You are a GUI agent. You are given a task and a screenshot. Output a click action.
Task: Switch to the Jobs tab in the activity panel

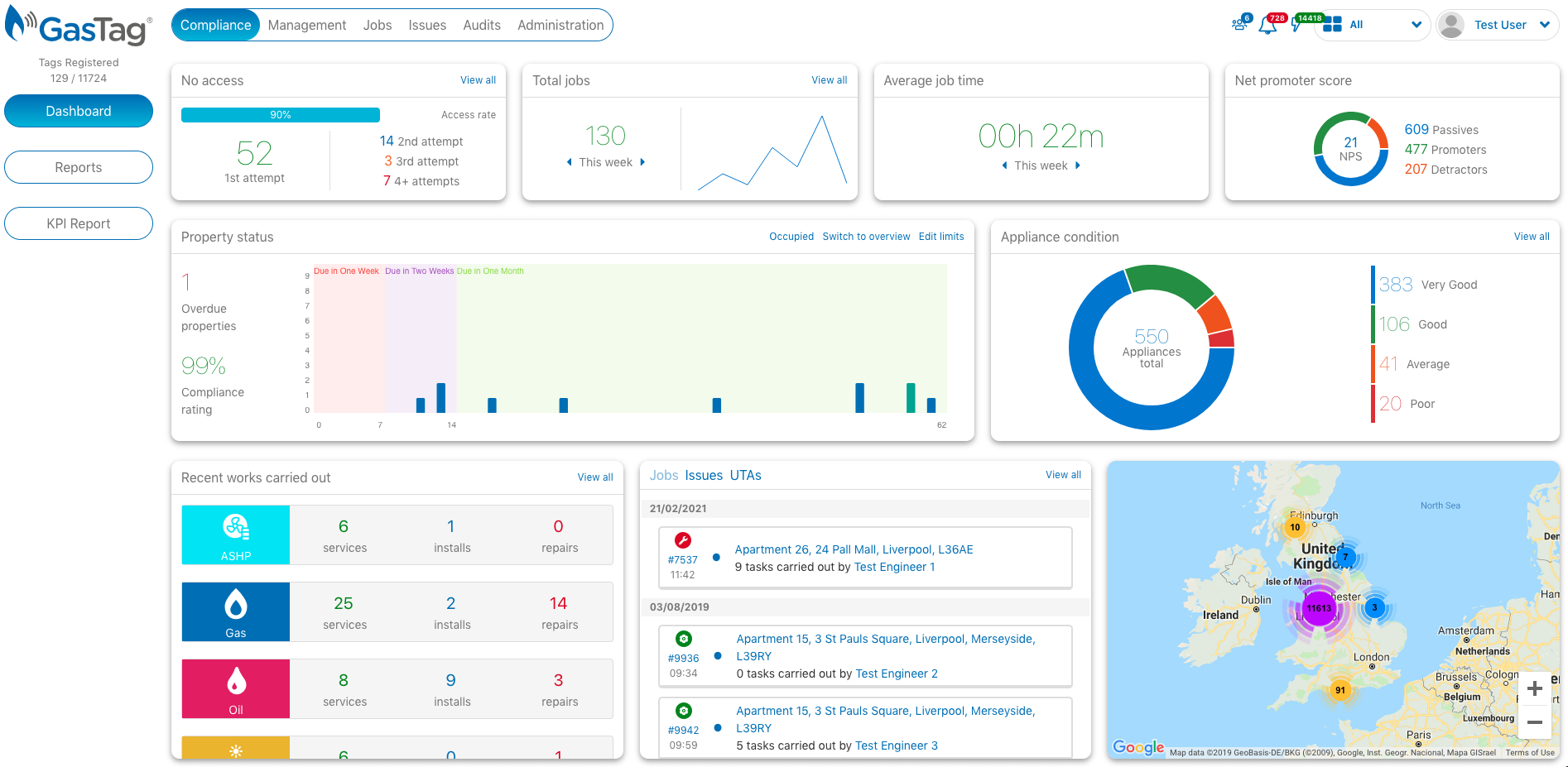click(664, 475)
